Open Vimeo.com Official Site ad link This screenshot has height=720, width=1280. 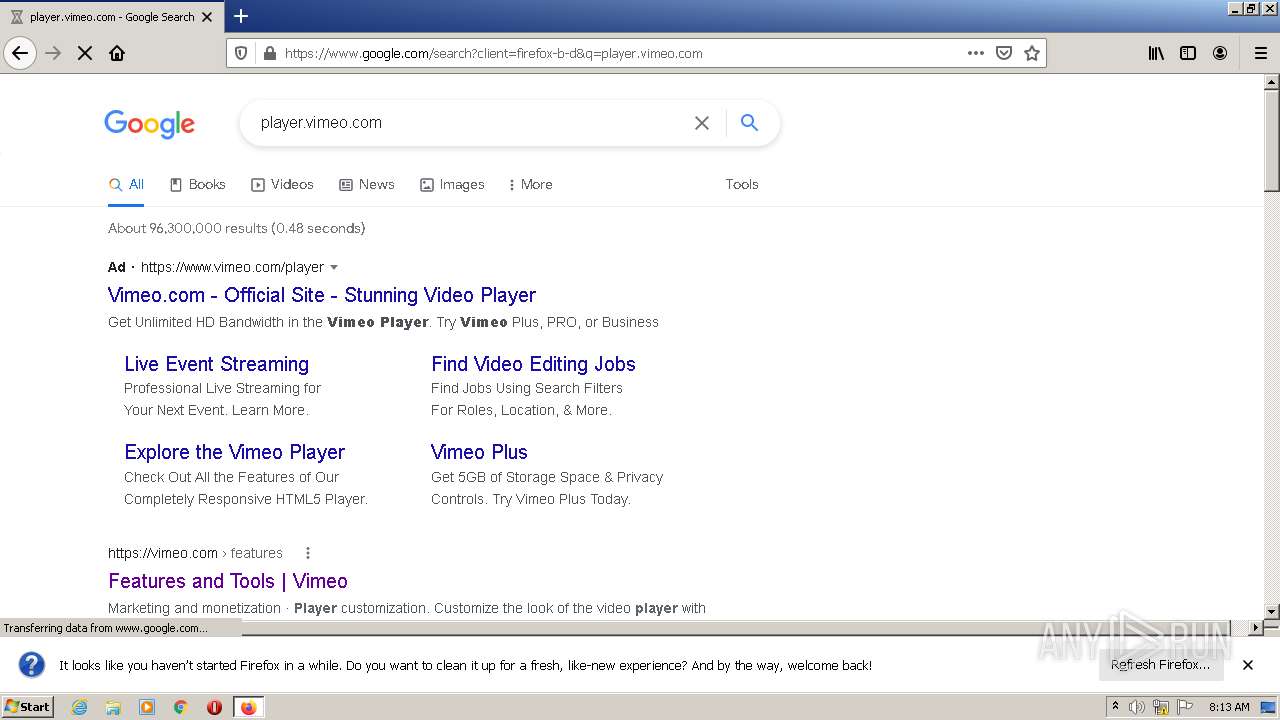(322, 295)
